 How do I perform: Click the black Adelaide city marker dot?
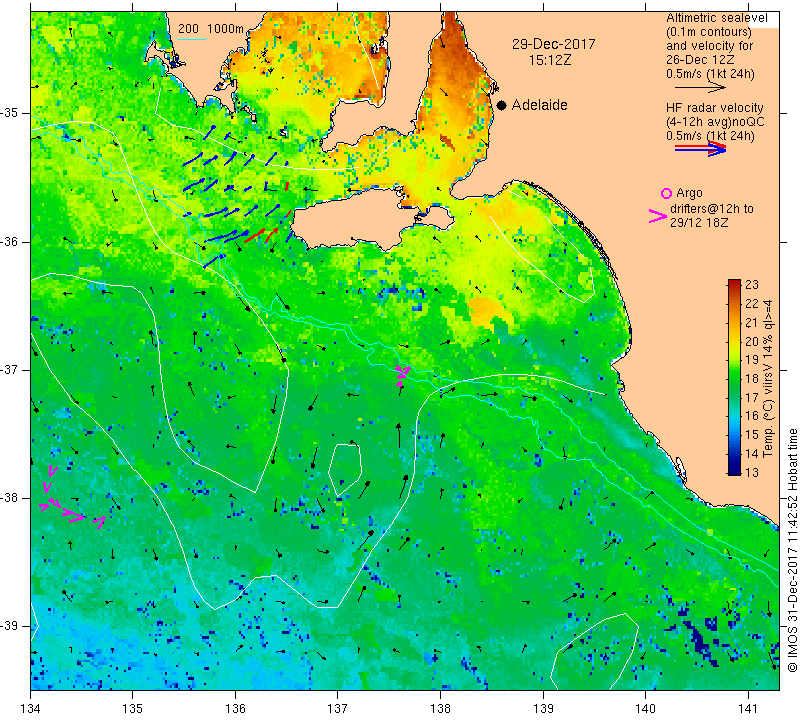pos(502,106)
